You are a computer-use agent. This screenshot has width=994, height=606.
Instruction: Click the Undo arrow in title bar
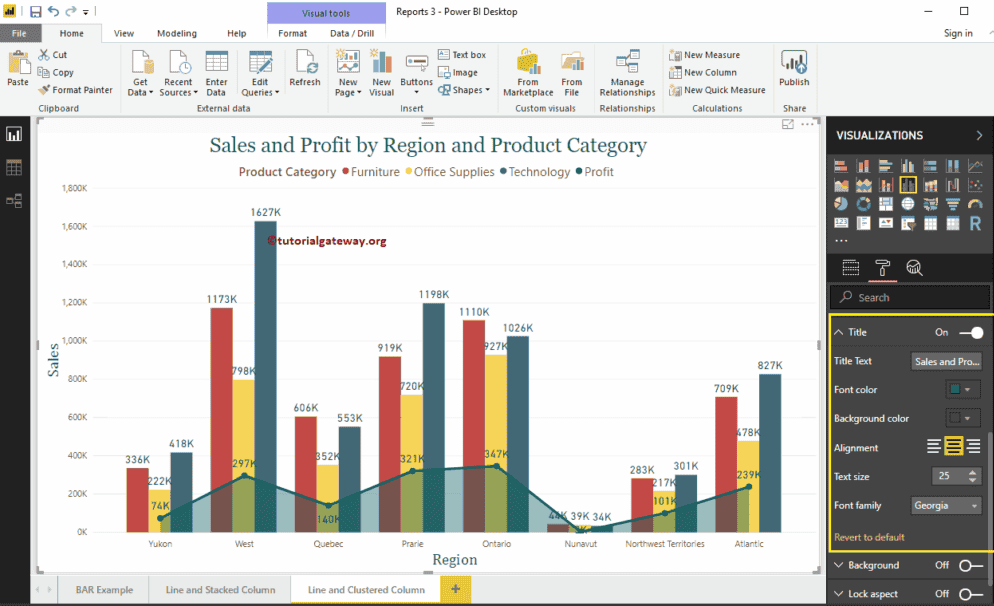tap(53, 11)
